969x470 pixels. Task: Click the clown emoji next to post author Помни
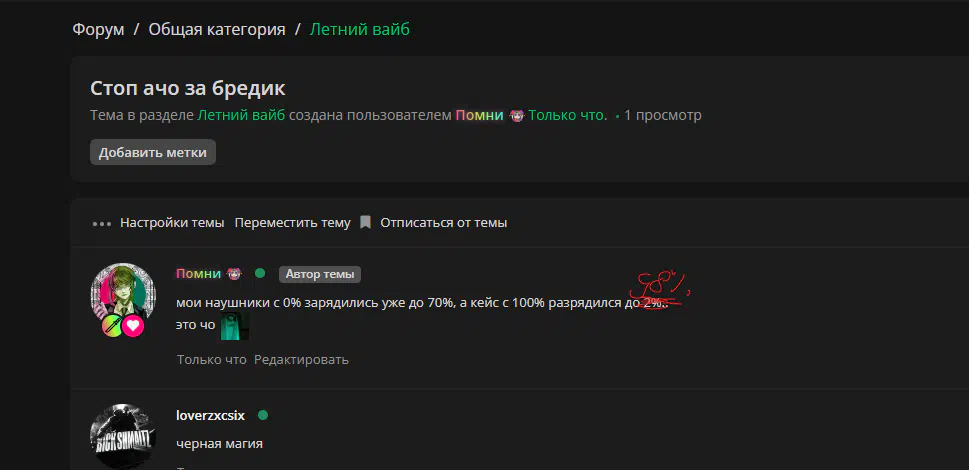tap(234, 274)
